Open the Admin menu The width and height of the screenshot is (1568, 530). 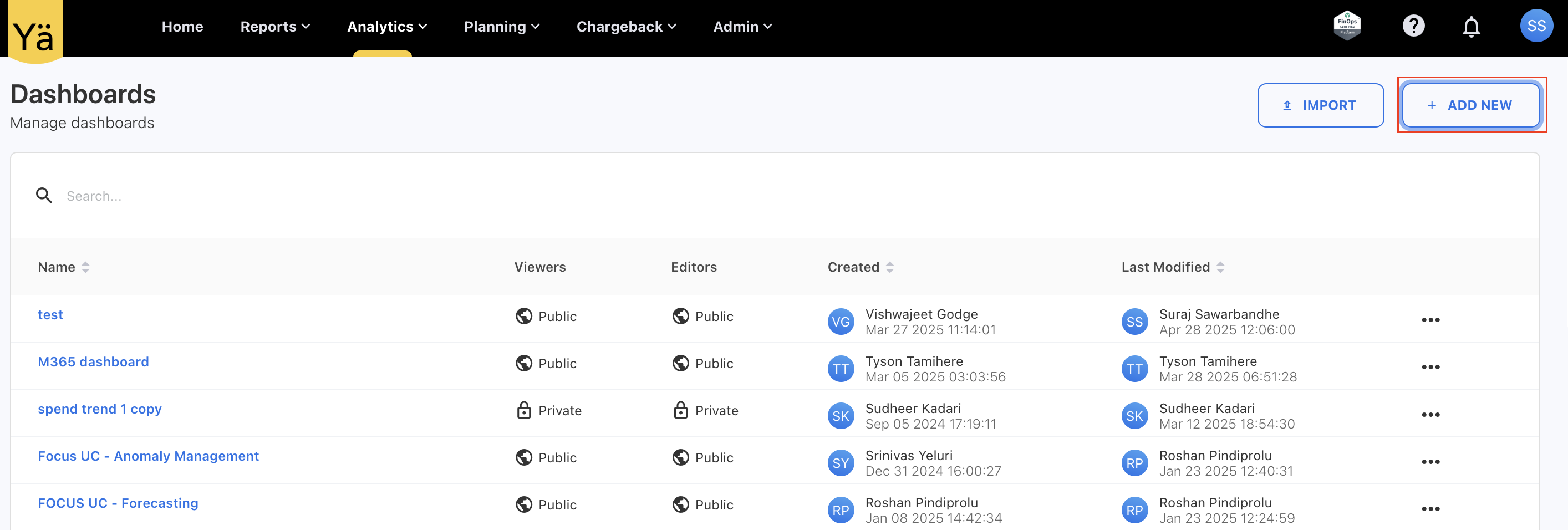click(x=742, y=27)
